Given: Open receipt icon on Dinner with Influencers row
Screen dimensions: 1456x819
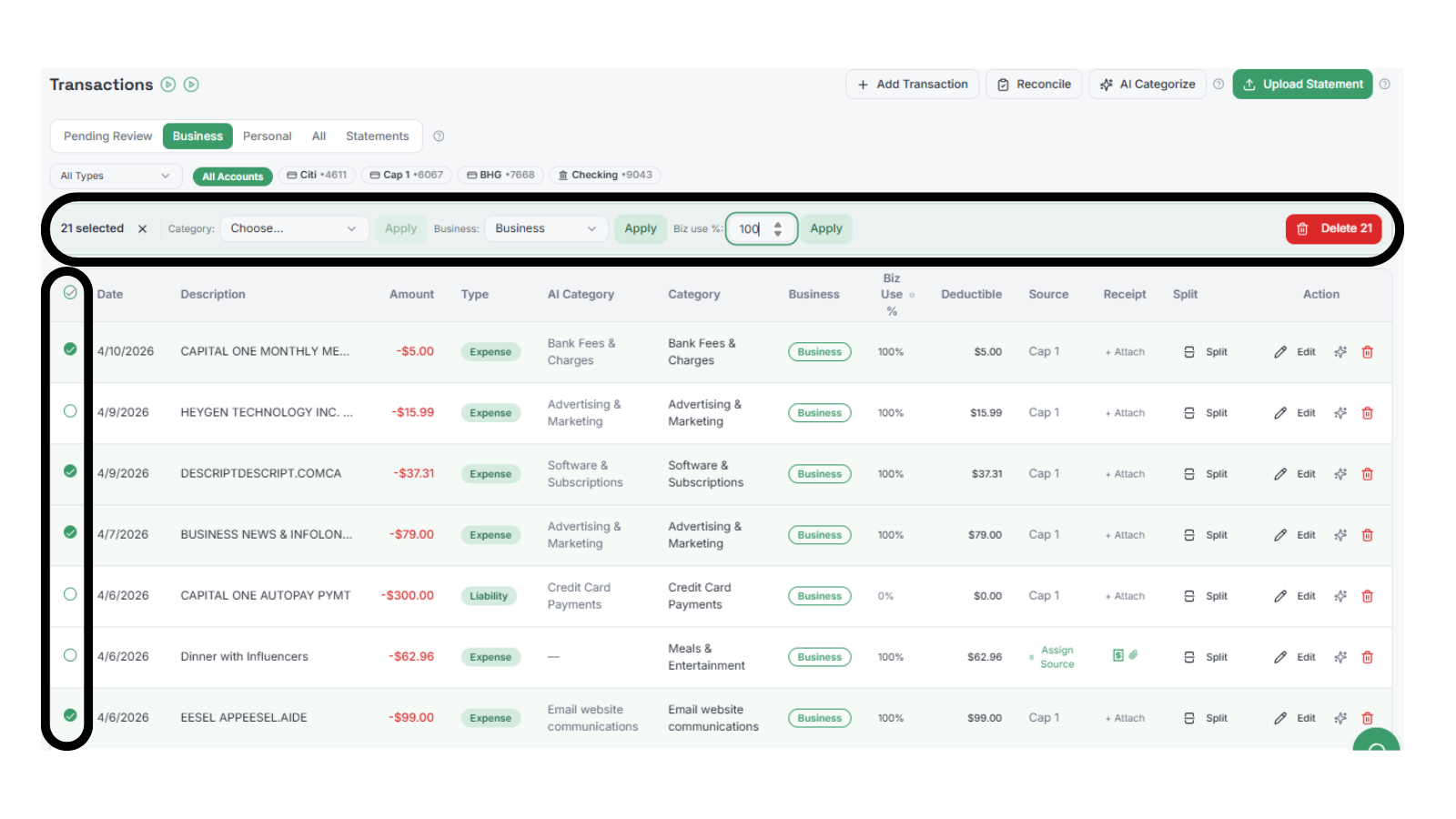Looking at the screenshot, I should [1118, 655].
